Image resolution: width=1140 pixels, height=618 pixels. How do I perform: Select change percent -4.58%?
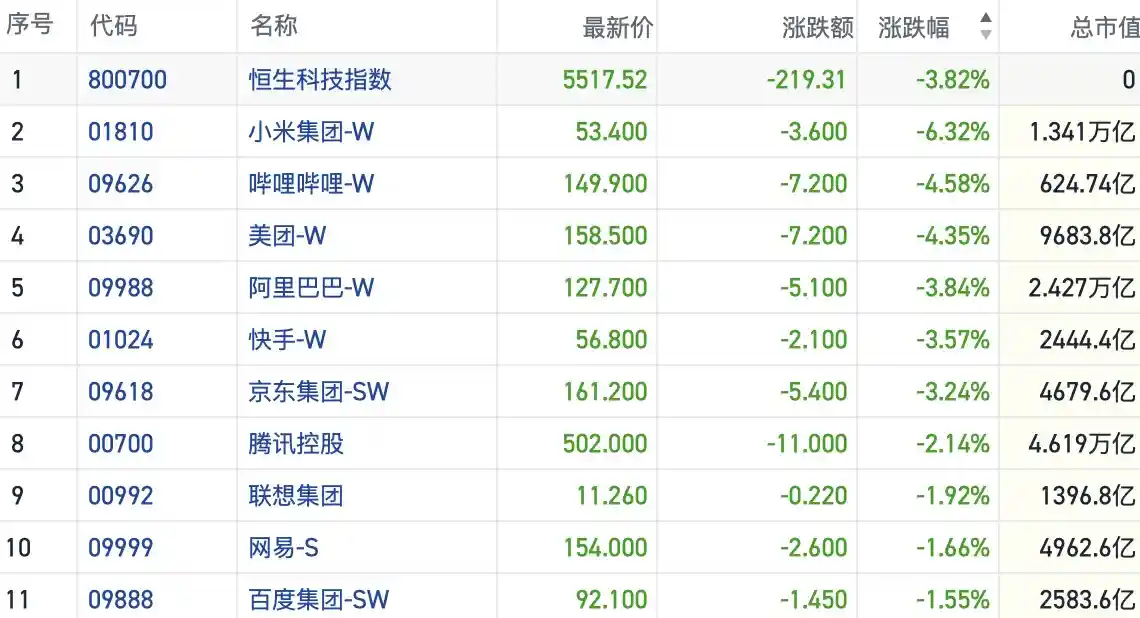(952, 184)
